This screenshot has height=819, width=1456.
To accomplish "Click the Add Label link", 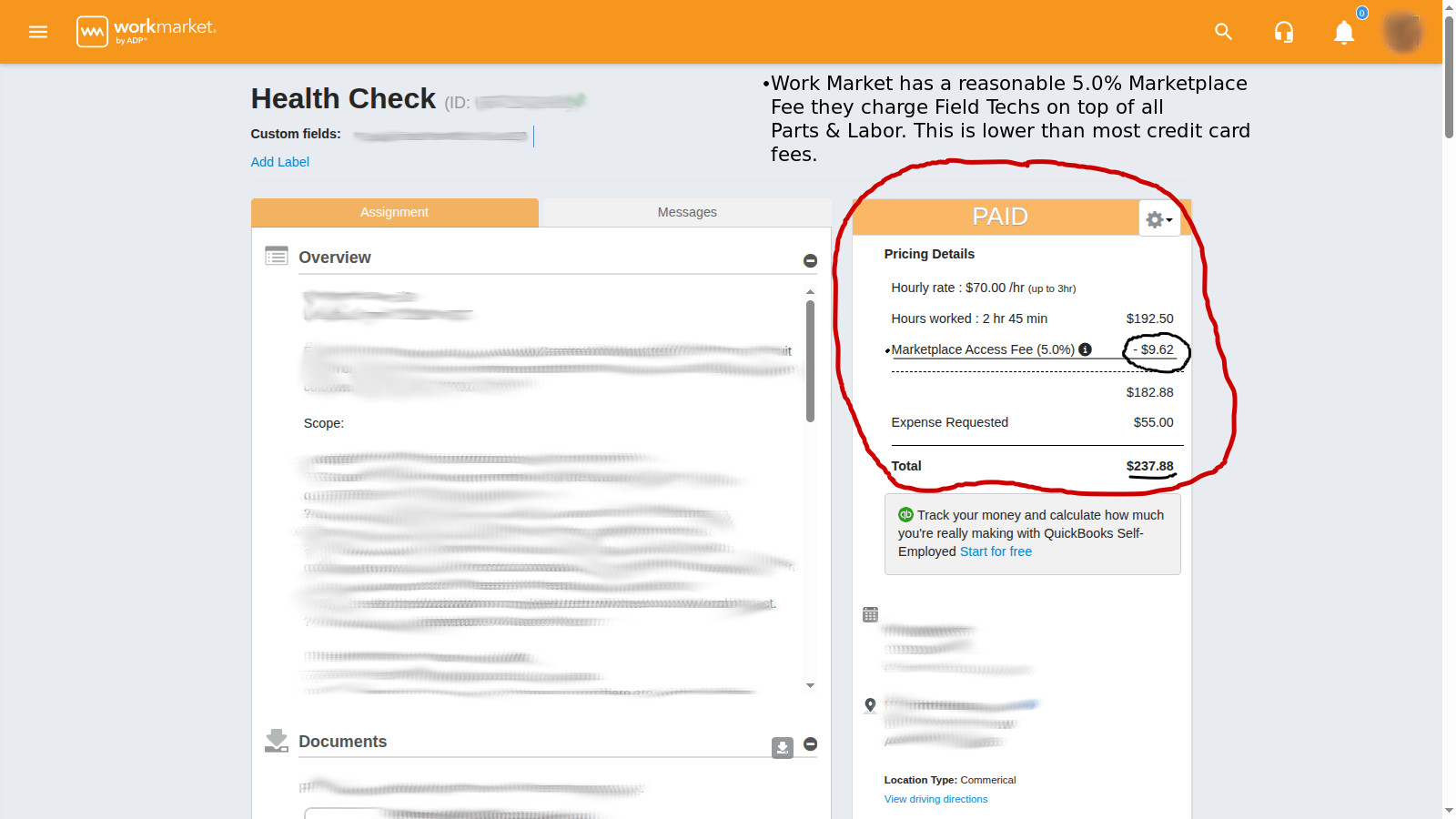I will pos(280,162).
